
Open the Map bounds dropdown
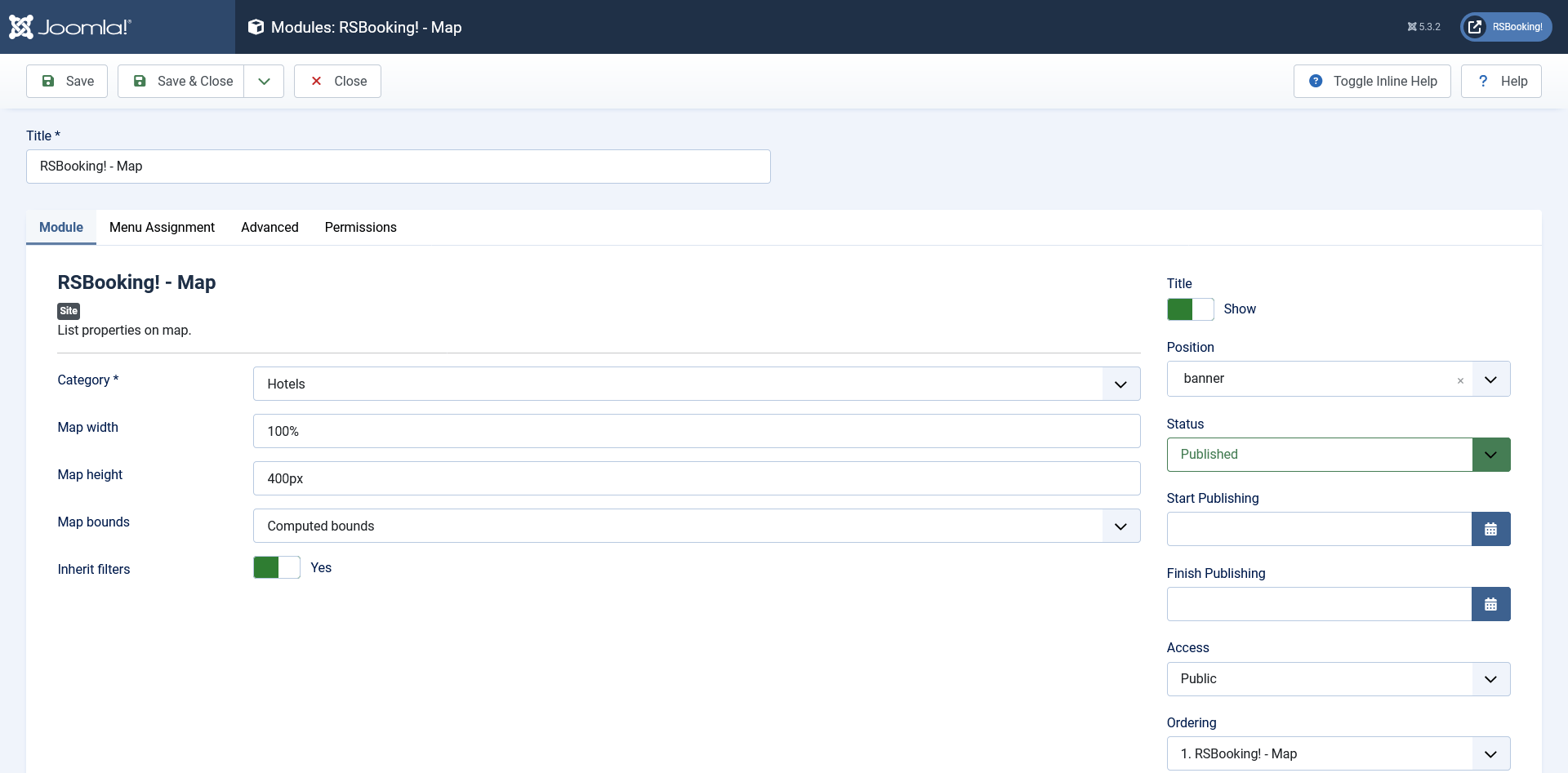pyautogui.click(x=697, y=526)
